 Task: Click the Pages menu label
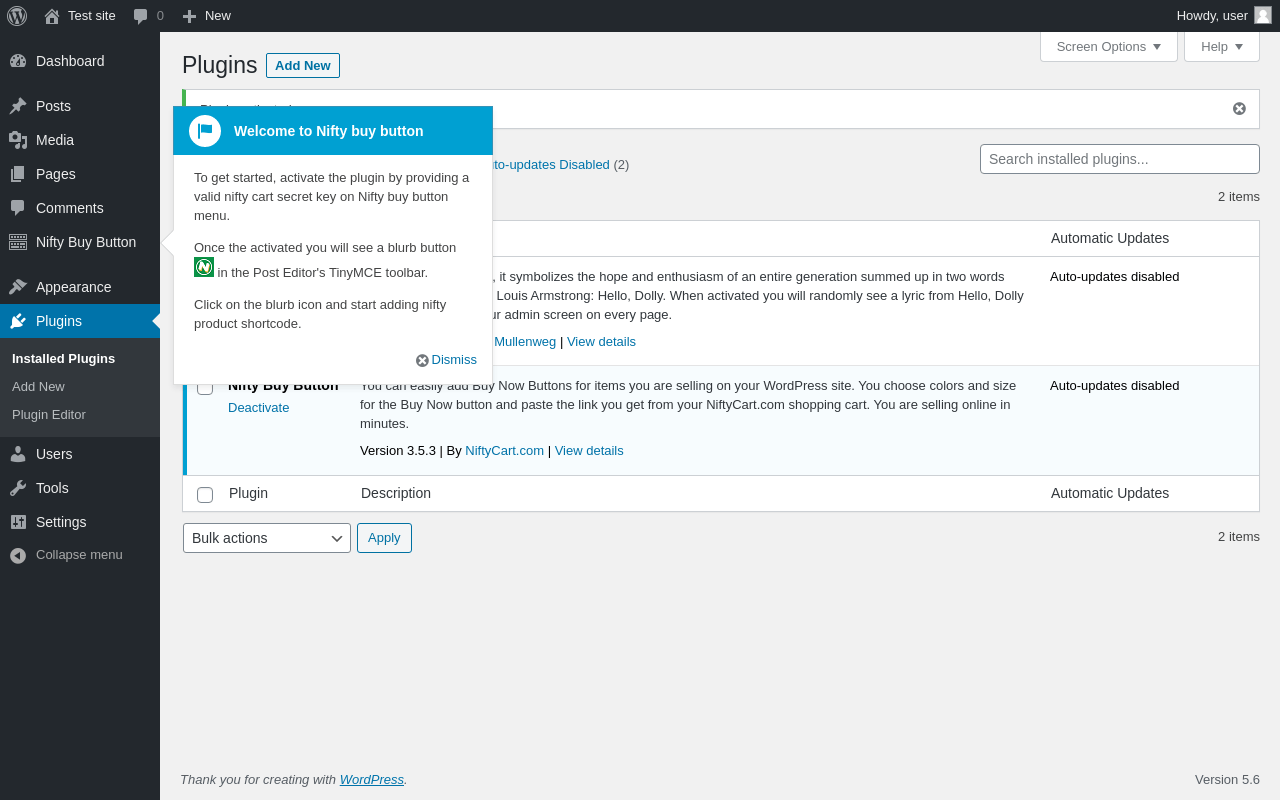pos(56,174)
